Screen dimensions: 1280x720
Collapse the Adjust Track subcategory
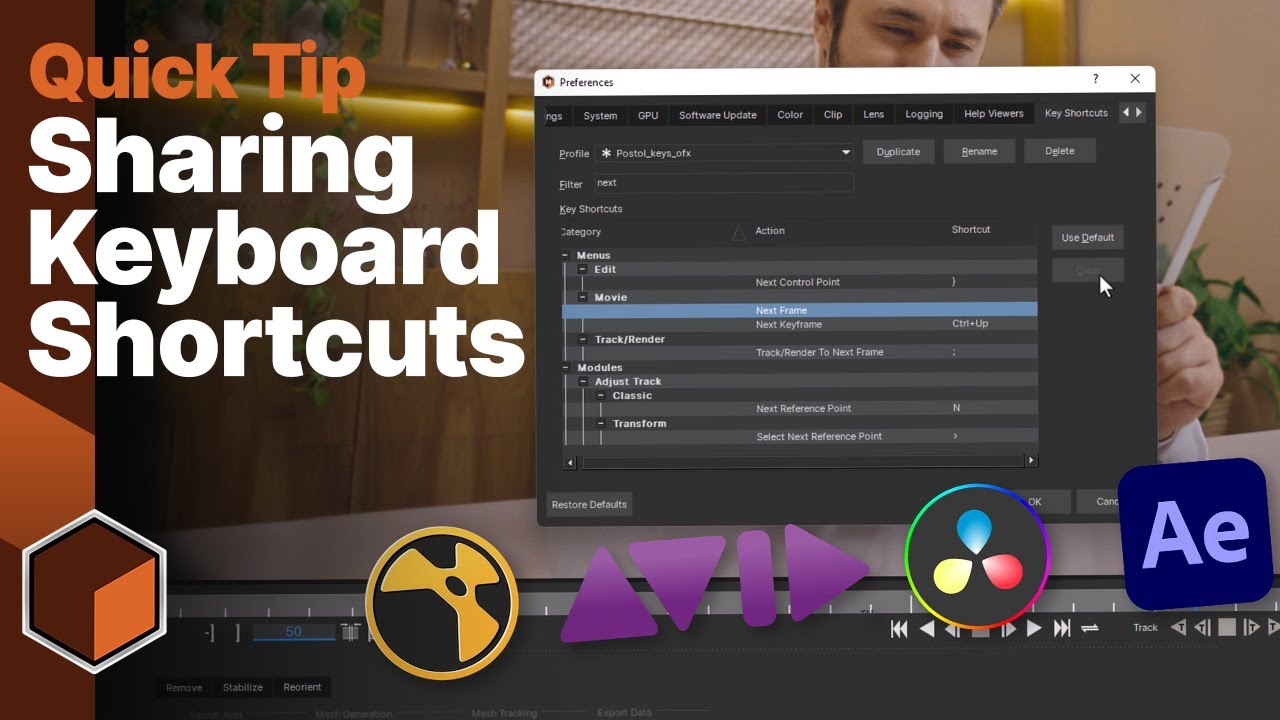[583, 382]
